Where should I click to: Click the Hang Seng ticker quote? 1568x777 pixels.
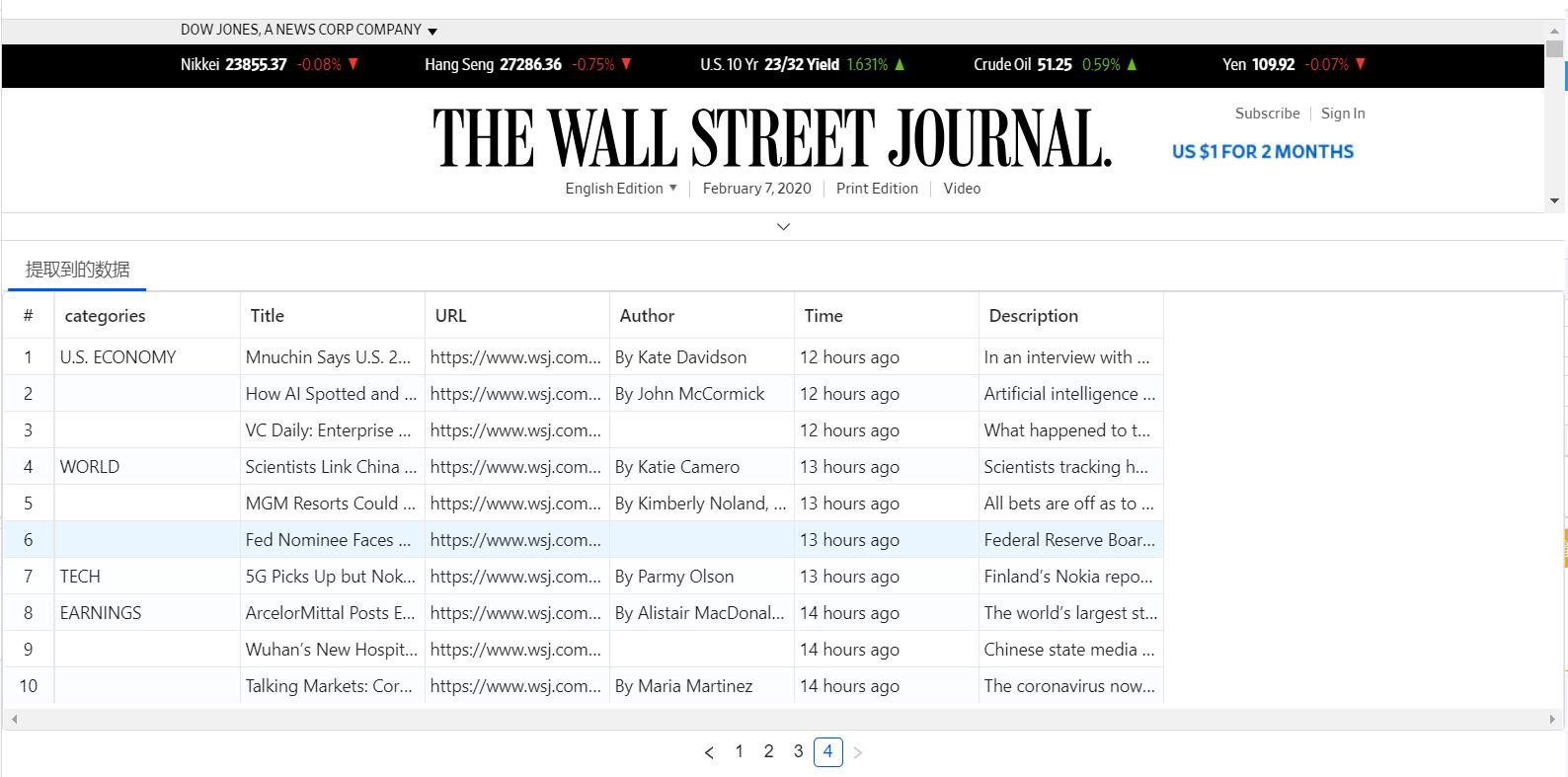coord(528,64)
